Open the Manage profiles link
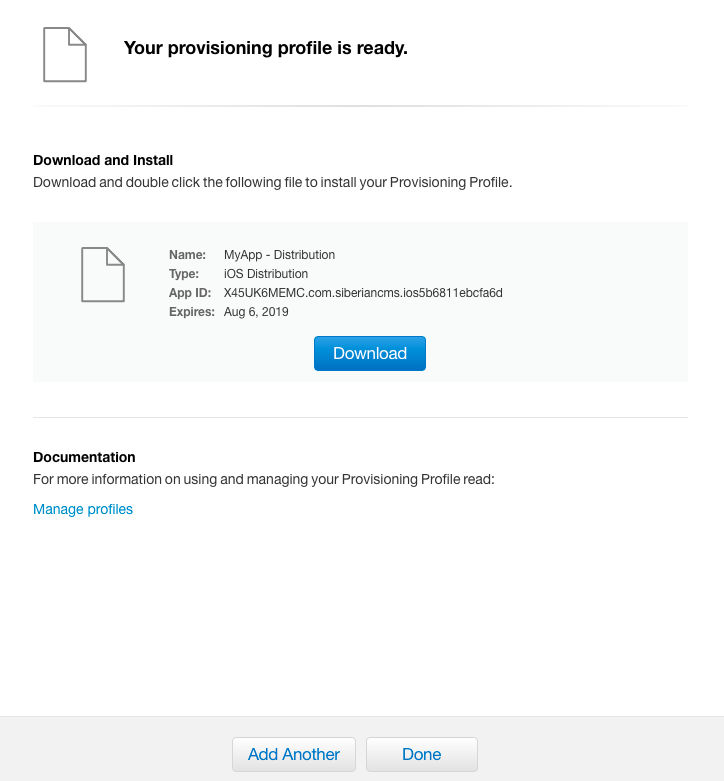724x781 pixels. [83, 509]
